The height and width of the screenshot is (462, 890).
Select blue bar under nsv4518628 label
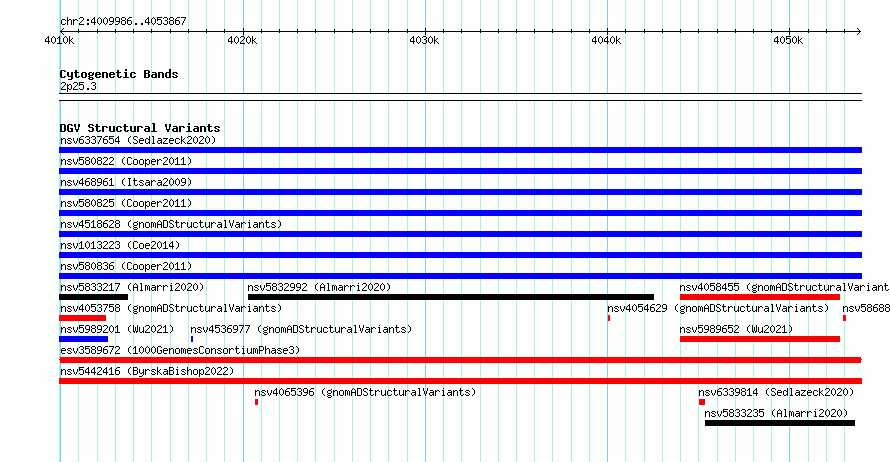[x=460, y=234]
